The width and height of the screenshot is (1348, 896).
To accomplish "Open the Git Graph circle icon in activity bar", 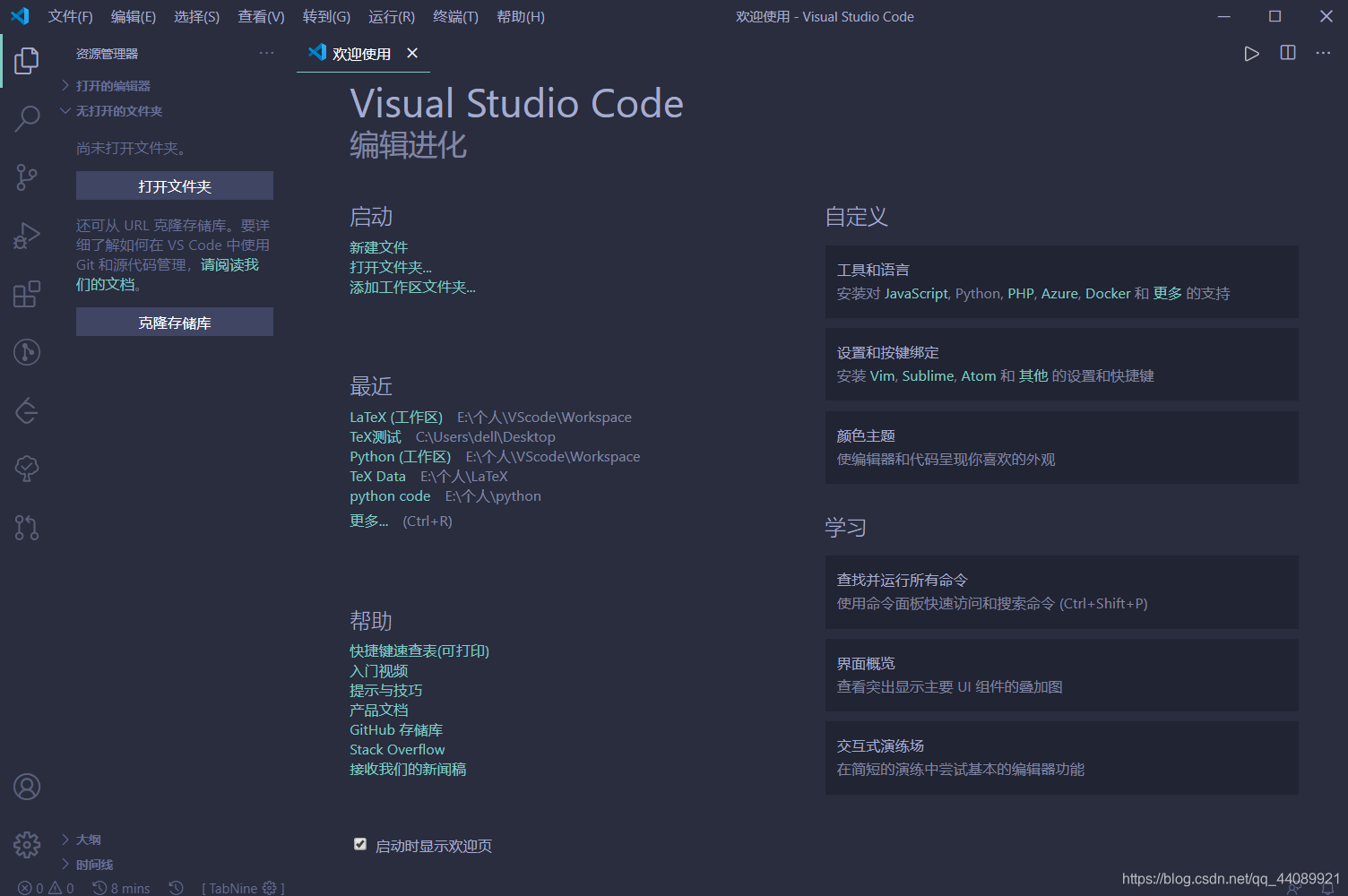I will coord(27,352).
